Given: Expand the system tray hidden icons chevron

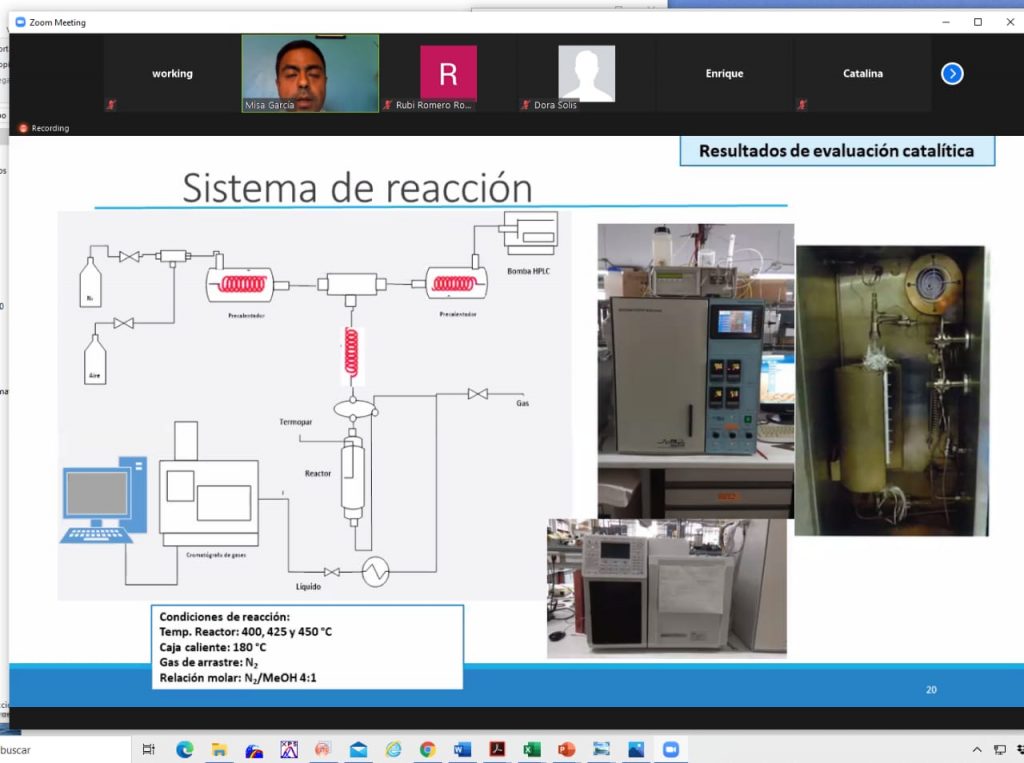Looking at the screenshot, I should (977, 749).
